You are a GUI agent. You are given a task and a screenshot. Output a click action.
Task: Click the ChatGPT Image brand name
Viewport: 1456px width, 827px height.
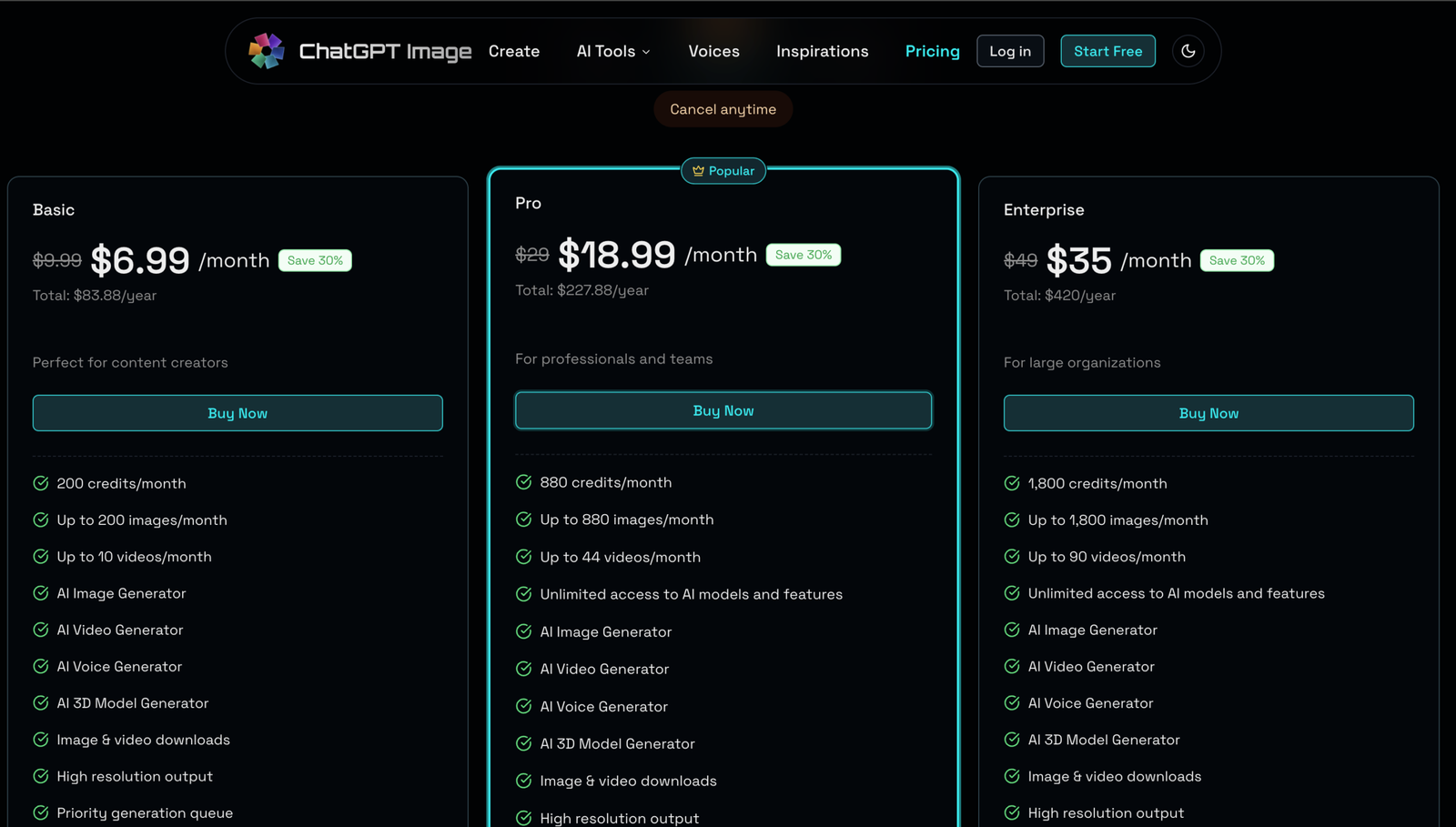point(385,52)
